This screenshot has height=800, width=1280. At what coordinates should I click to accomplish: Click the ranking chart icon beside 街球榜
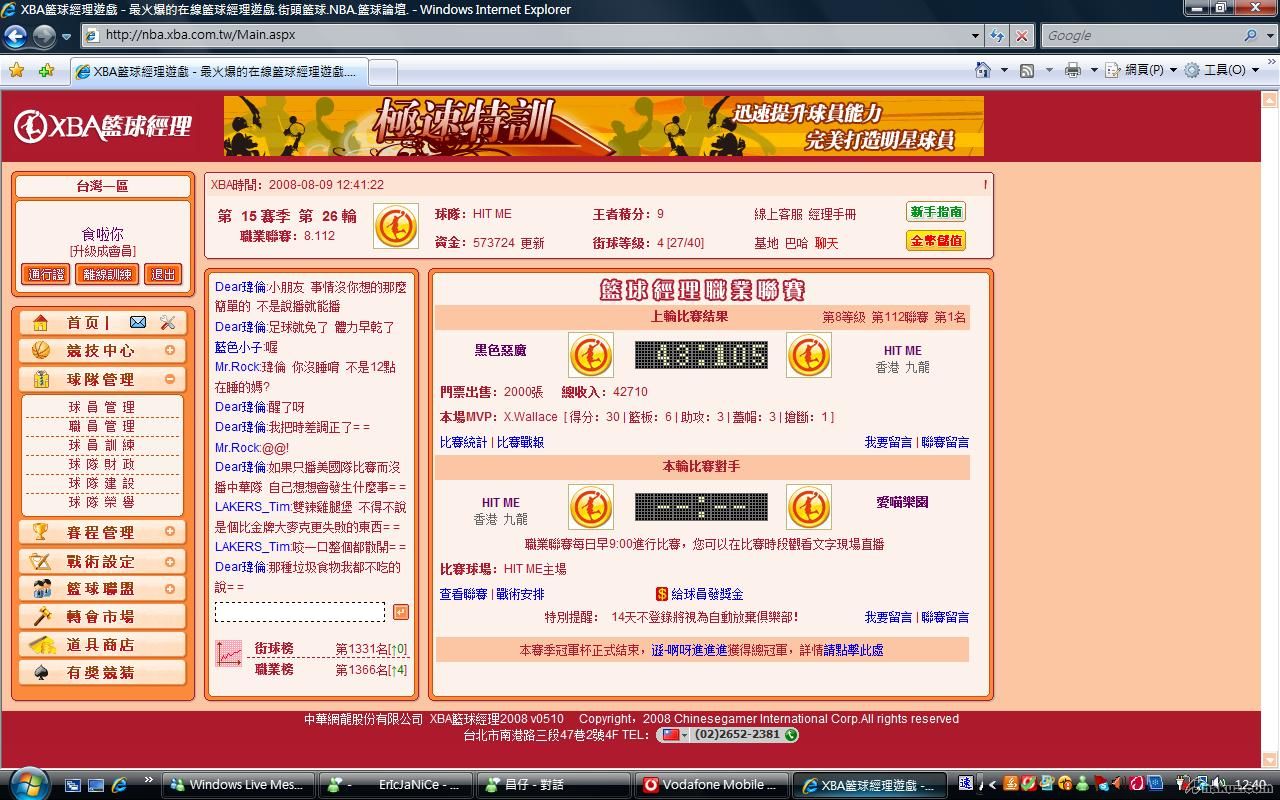(229, 654)
